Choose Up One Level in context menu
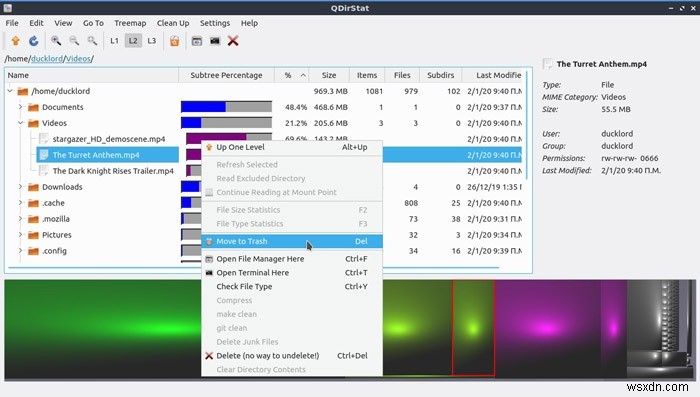 point(292,147)
